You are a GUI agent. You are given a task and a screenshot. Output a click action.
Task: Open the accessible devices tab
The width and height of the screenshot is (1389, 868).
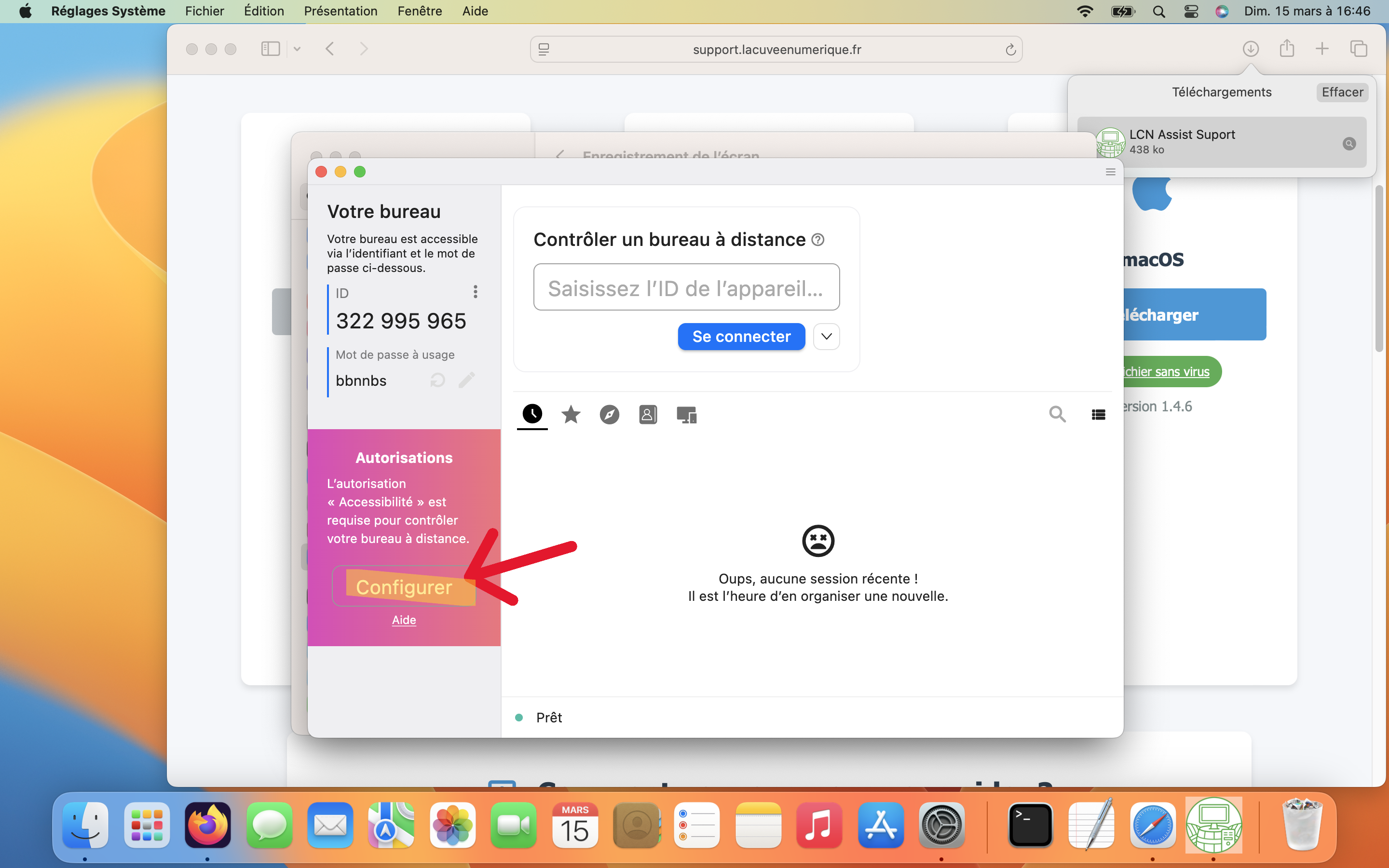(686, 415)
